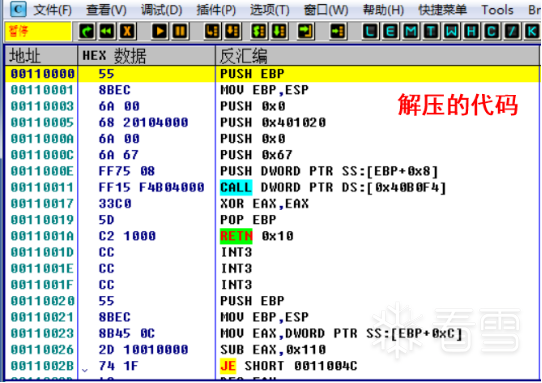This screenshot has height=383, width=542.
Task: Click the Step Over toolbar icon
Action: pos(233,31)
